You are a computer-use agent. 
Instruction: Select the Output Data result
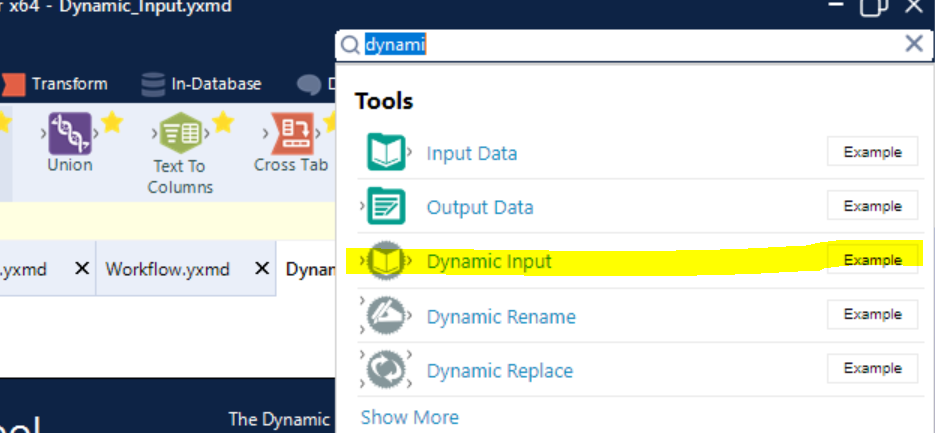pyautogui.click(x=480, y=208)
